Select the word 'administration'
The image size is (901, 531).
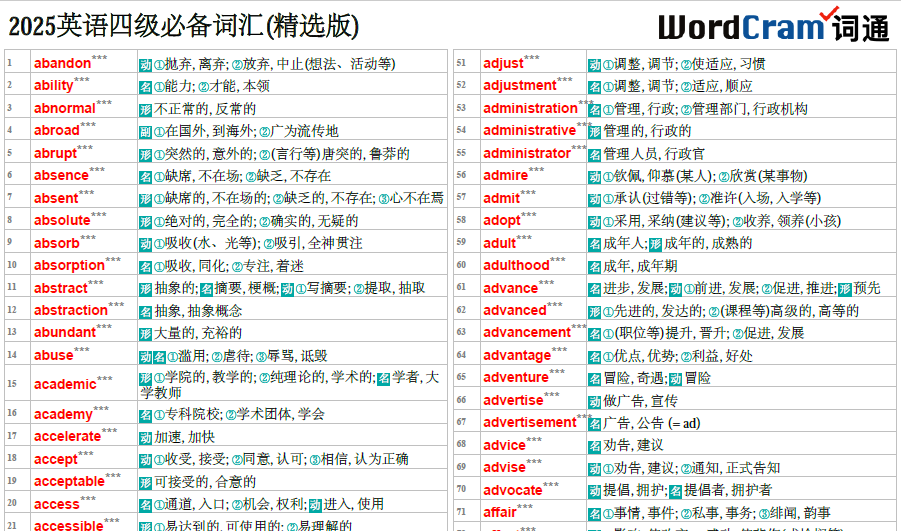point(530,108)
